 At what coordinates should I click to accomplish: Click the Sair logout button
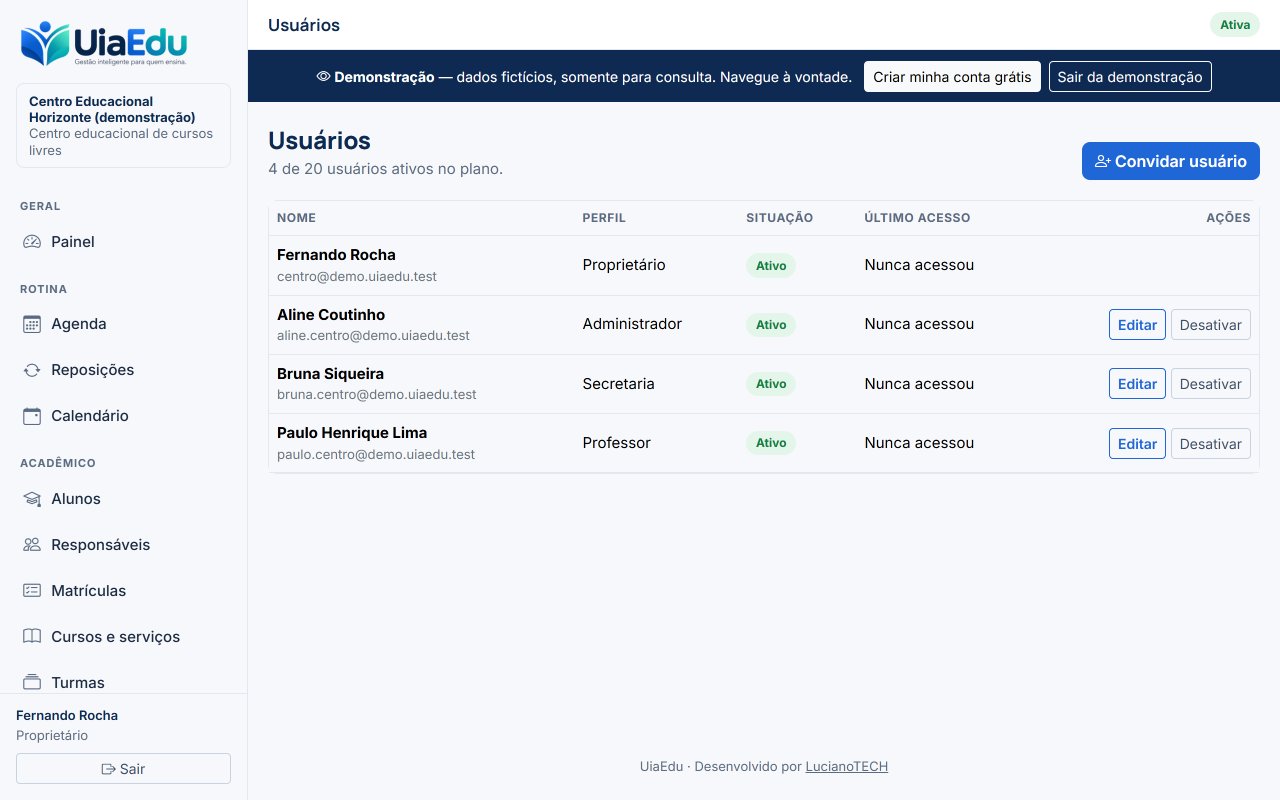point(123,769)
